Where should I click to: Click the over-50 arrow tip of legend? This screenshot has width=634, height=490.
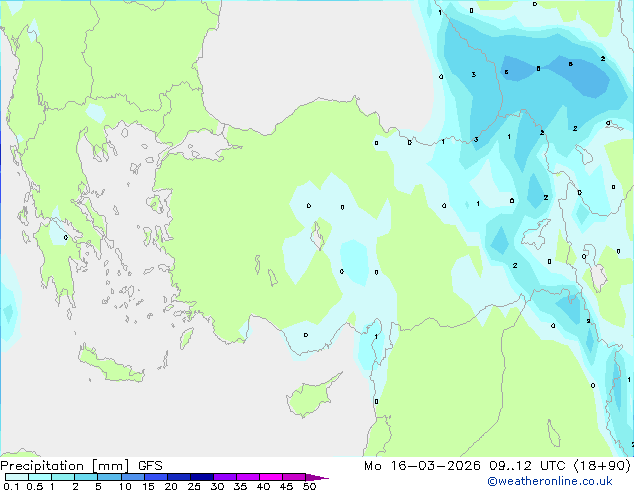317,477
